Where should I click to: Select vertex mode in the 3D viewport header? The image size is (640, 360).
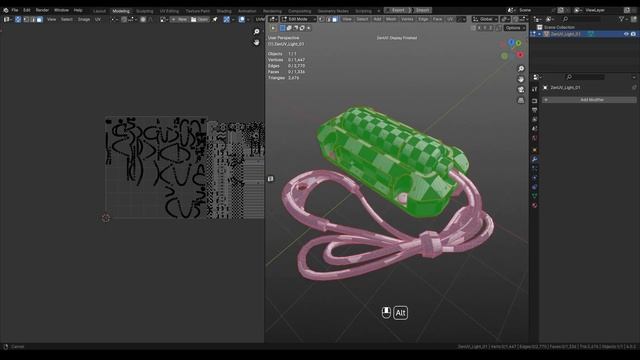point(322,19)
